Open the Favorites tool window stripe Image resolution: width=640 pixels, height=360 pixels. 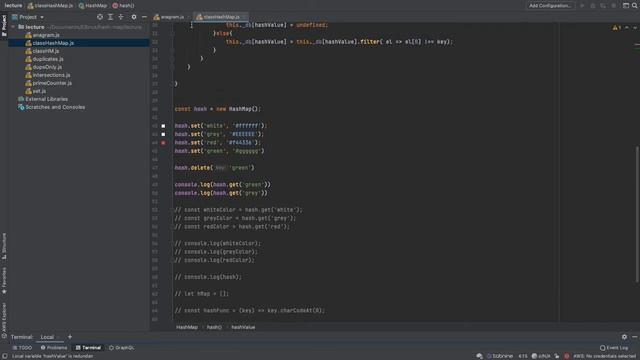point(4,281)
